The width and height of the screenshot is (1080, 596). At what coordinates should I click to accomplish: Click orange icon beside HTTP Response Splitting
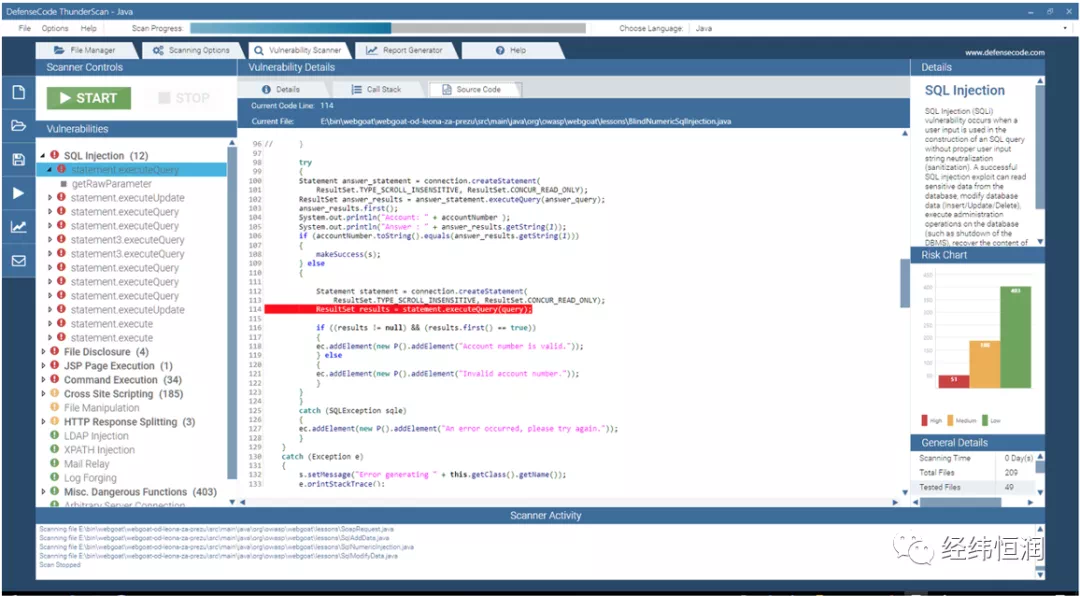pyautogui.click(x=54, y=422)
